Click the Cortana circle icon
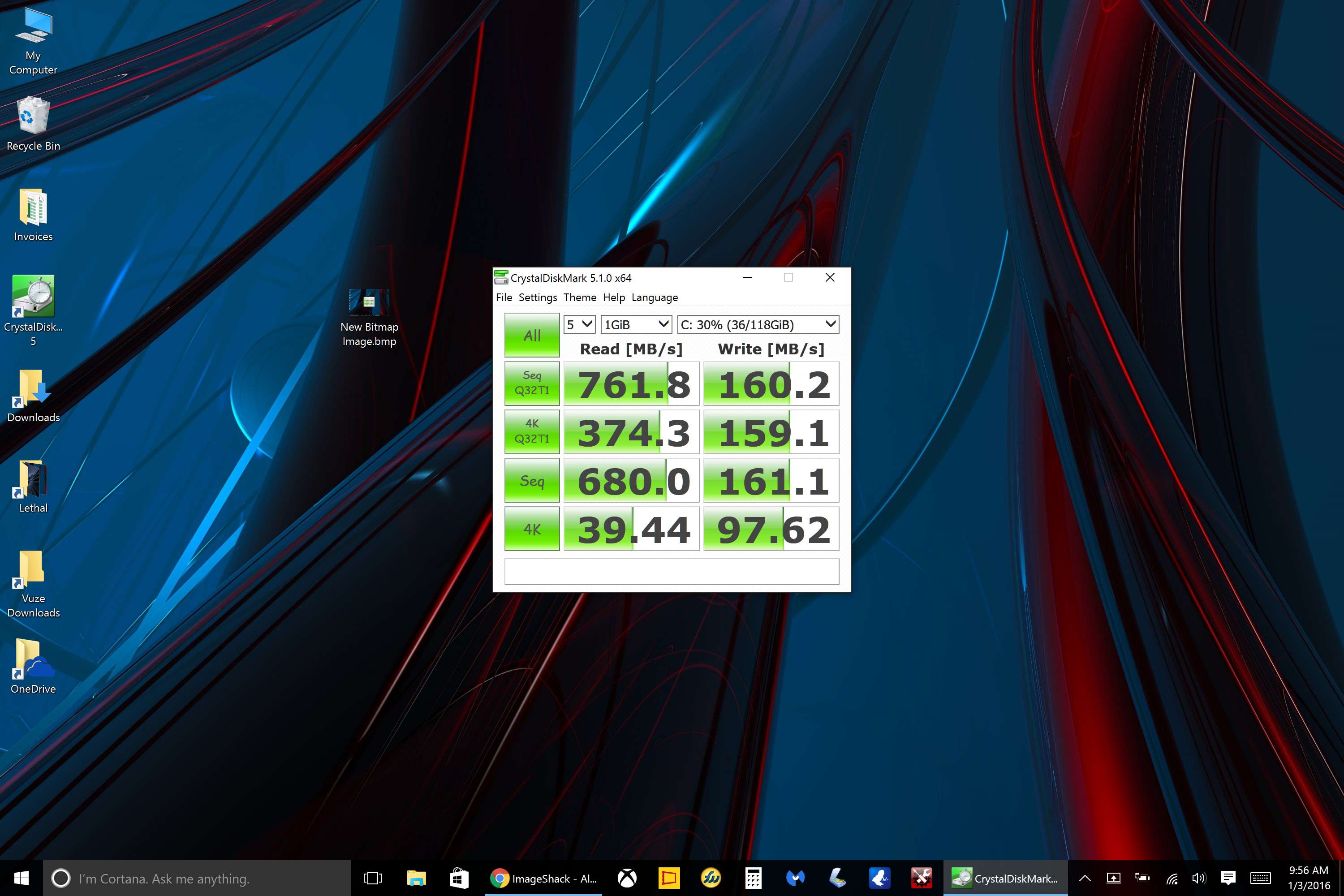 (x=60, y=878)
